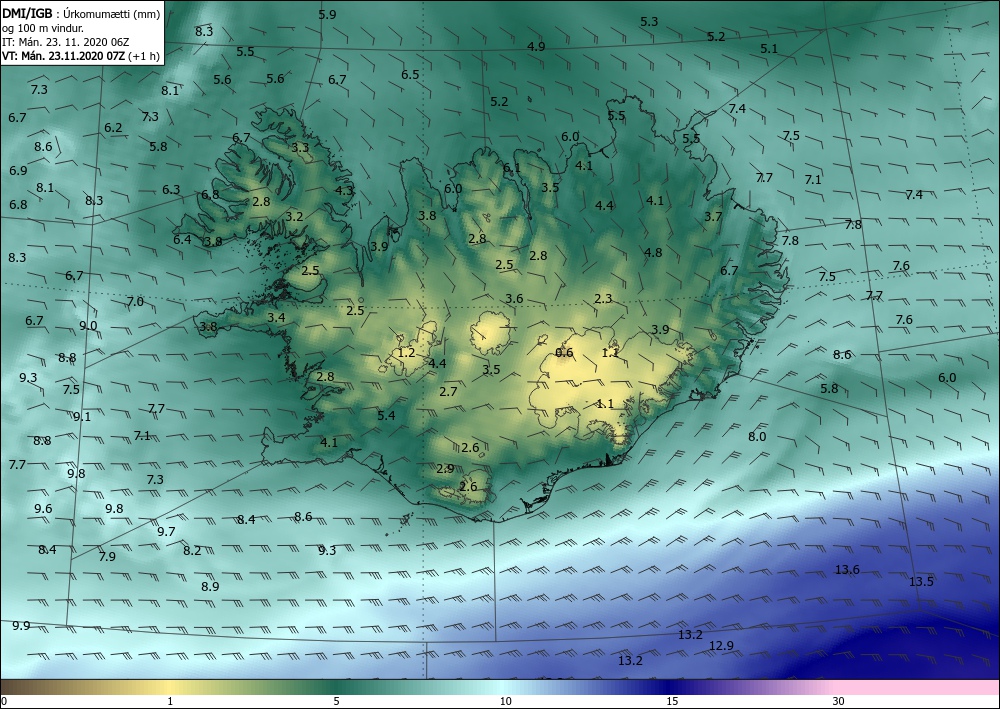The image size is (1000, 709).
Task: Click the map value '5.1'
Action: [x=769, y=48]
